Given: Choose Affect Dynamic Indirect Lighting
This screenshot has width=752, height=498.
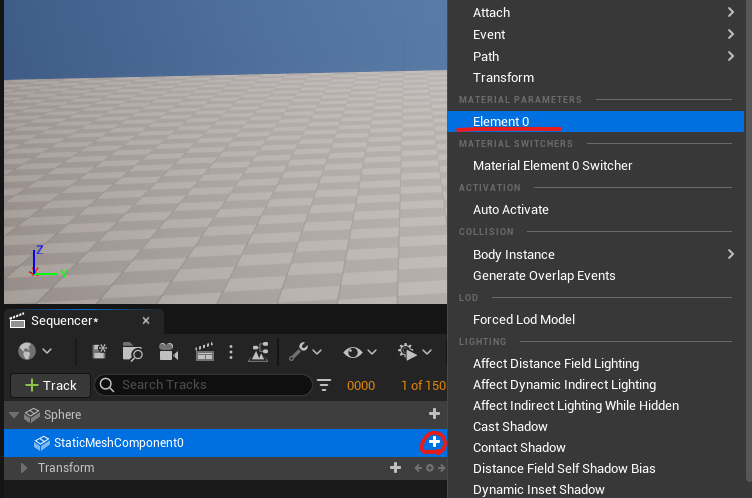Looking at the screenshot, I should pyautogui.click(x=595, y=385).
